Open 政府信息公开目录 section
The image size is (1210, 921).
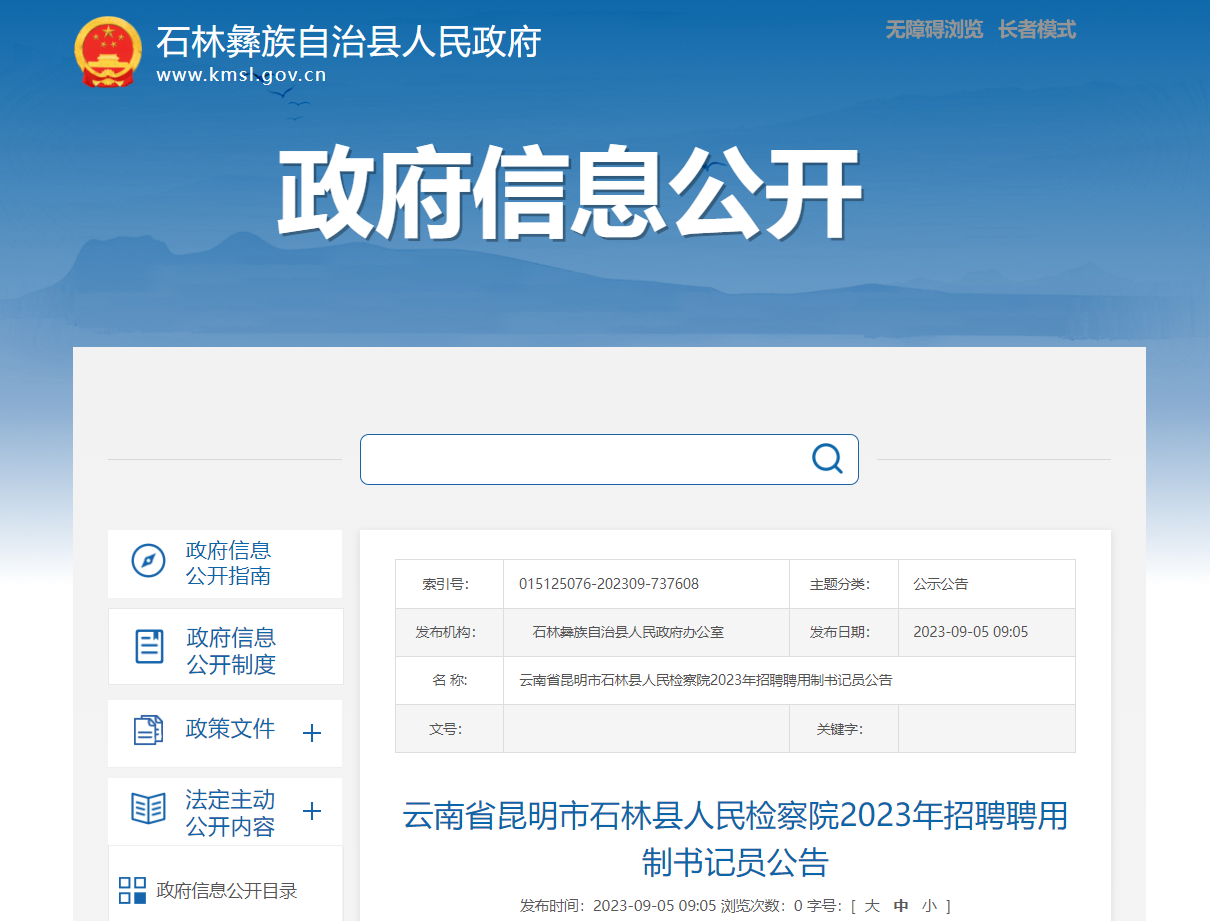click(x=227, y=890)
